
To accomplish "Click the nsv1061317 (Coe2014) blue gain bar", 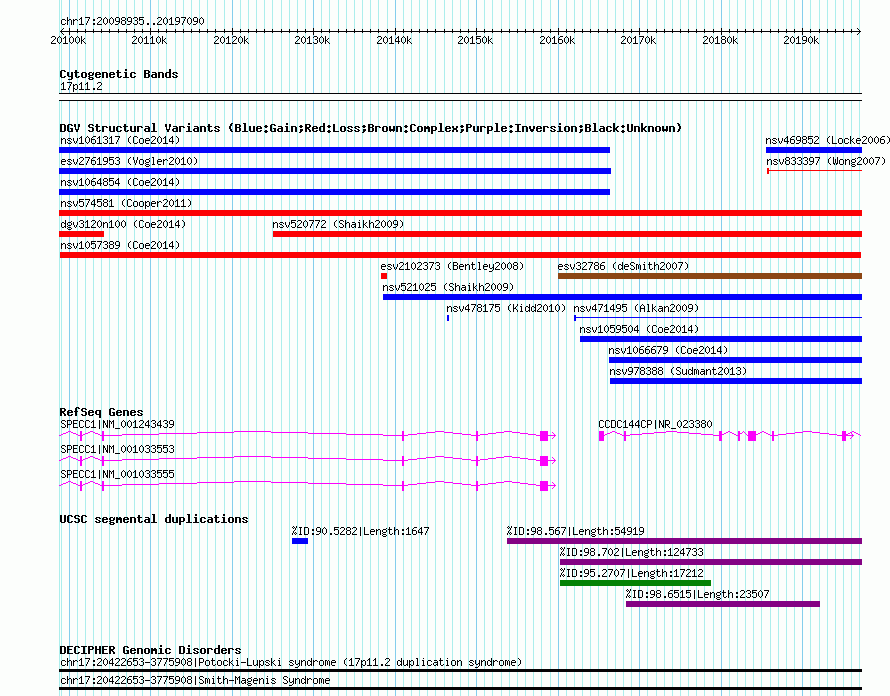I will coord(334,150).
